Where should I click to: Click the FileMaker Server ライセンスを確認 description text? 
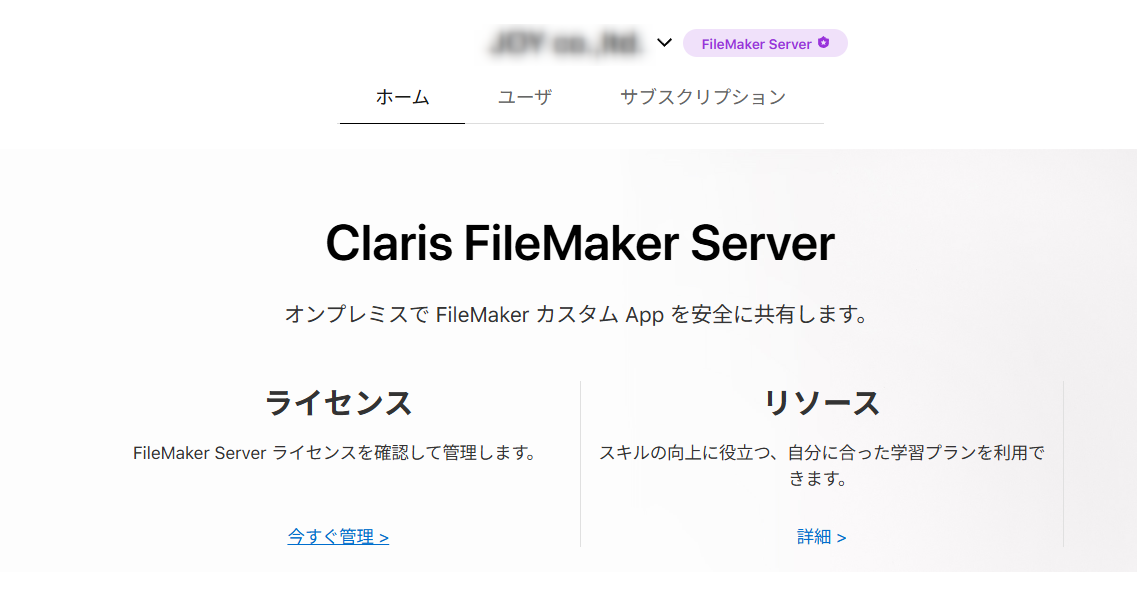point(335,453)
